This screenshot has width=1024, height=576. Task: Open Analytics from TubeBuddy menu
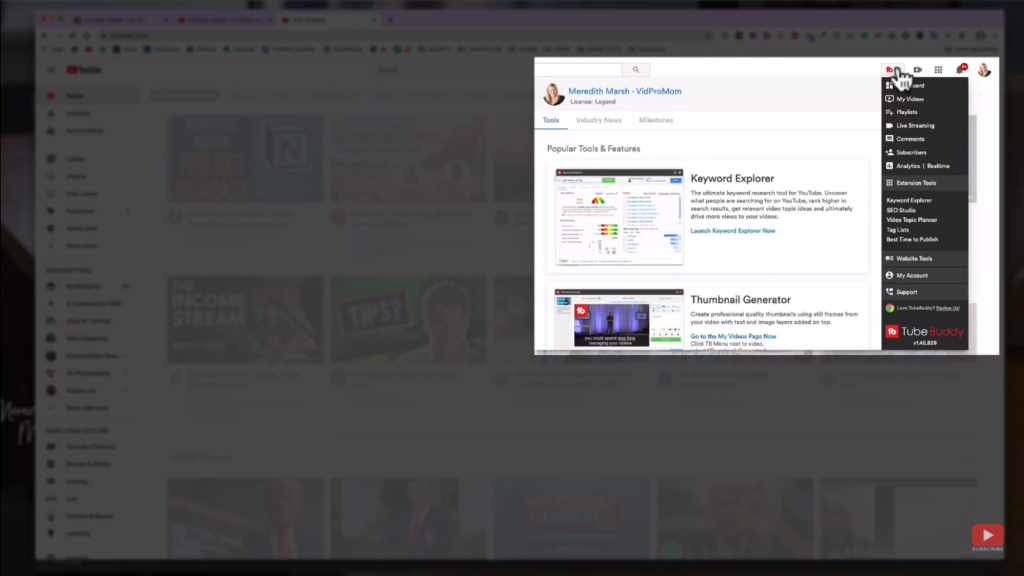click(908, 166)
